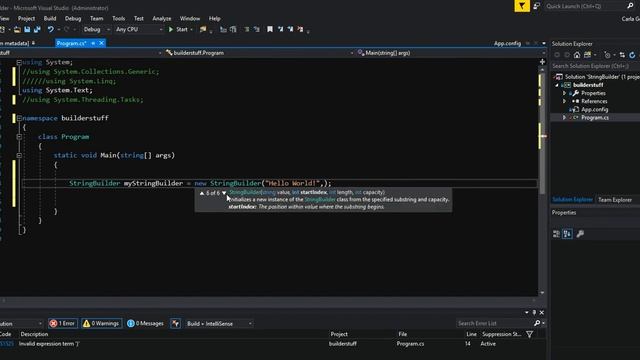Image resolution: width=640 pixels, height=360 pixels.
Task: Click the Comment Selection toolbar icon
Action: tap(247, 29)
